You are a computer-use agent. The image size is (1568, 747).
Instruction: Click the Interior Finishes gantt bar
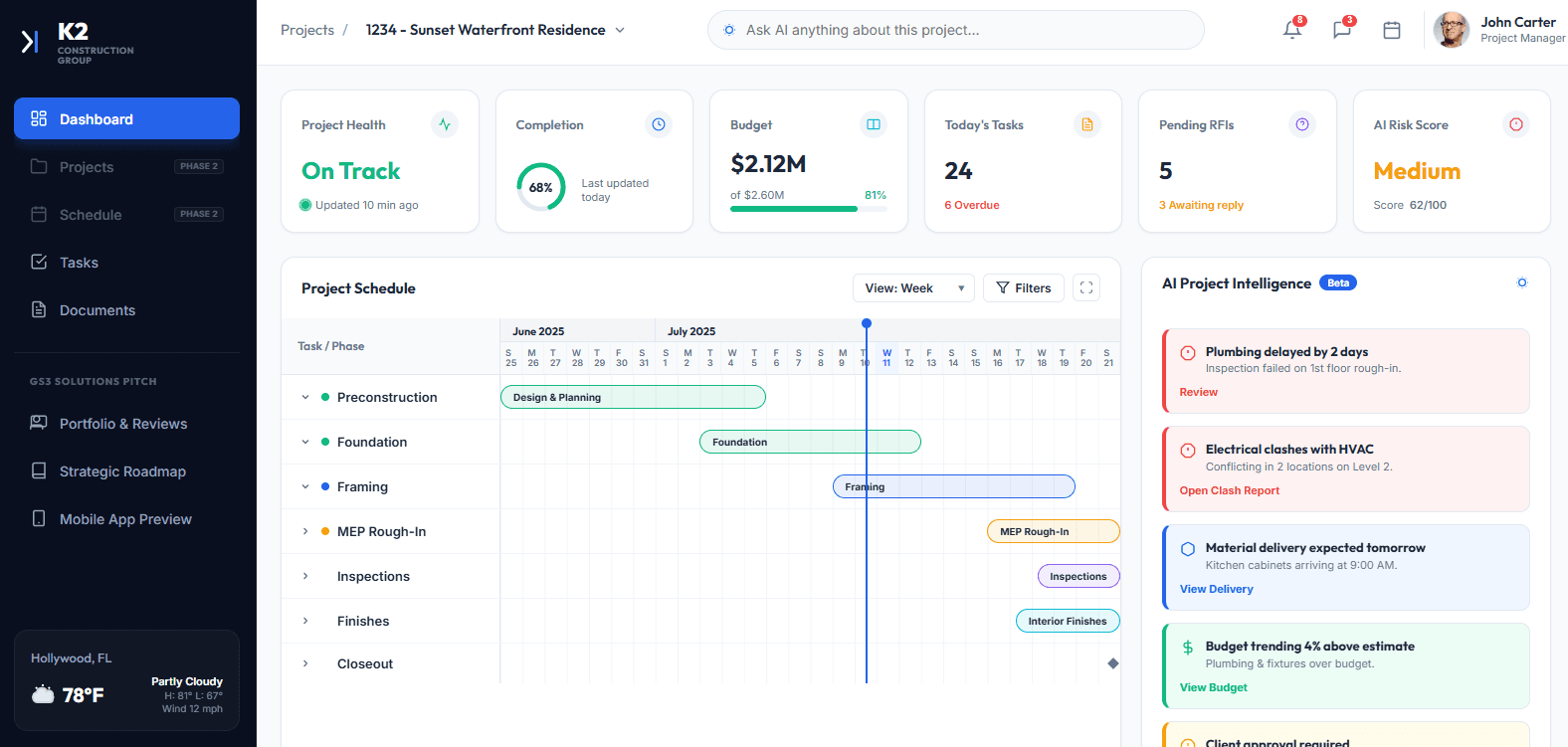click(1068, 621)
